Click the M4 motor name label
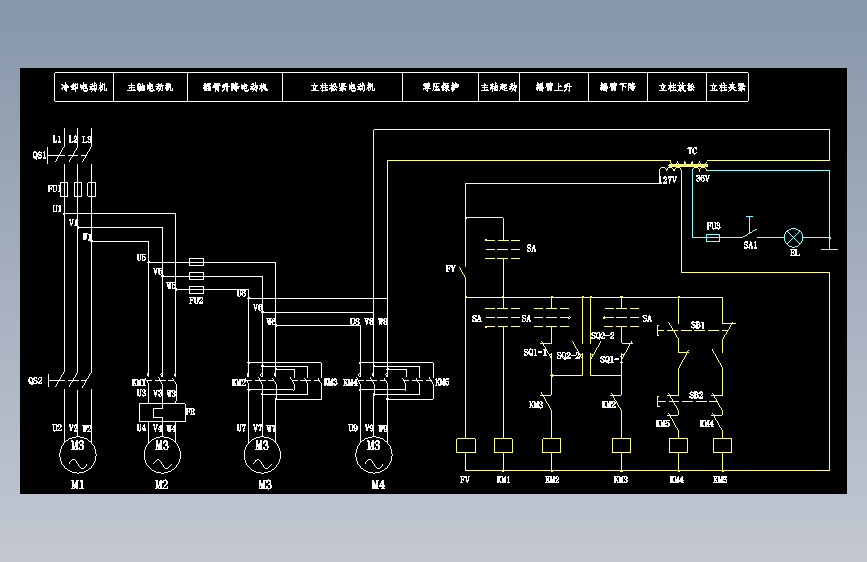This screenshot has width=867, height=562. coord(378,485)
